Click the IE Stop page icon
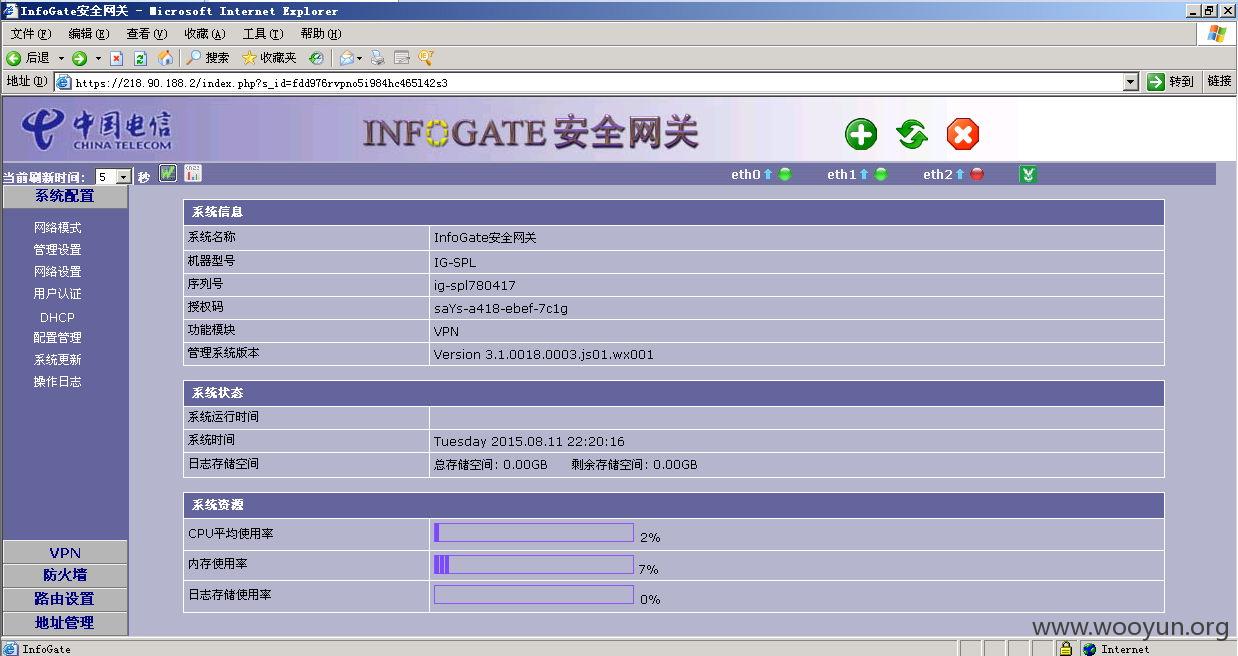The height and width of the screenshot is (656, 1238). 117,58
